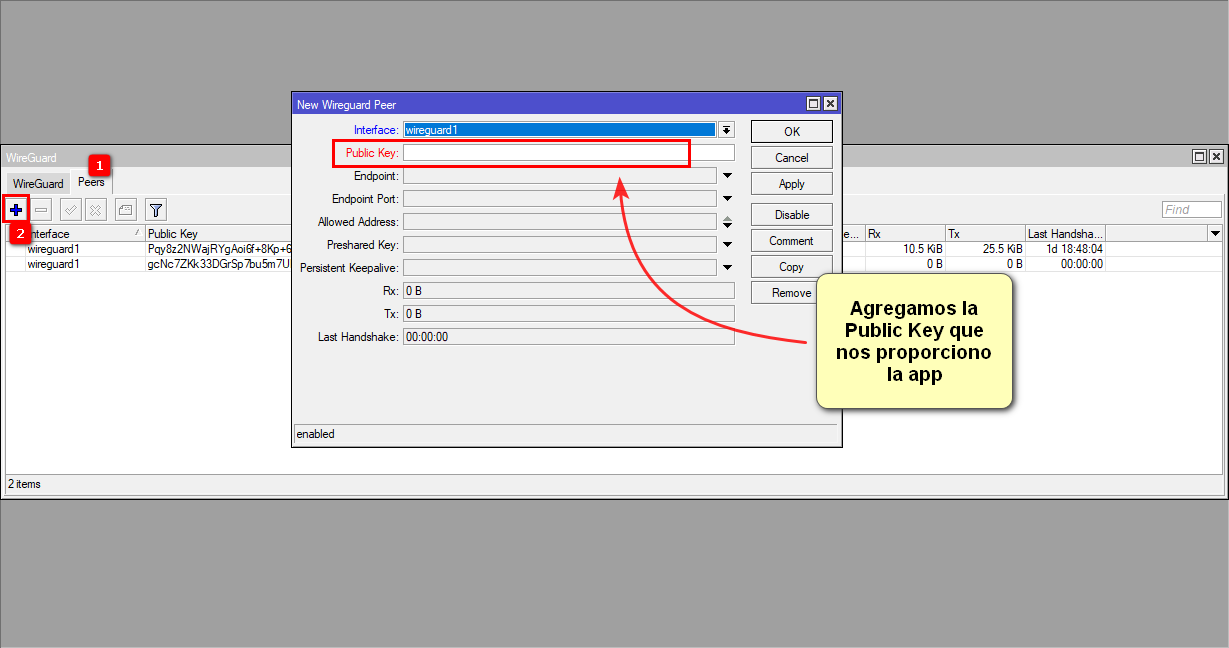Click the checkmark enable icon in toolbar

71,209
